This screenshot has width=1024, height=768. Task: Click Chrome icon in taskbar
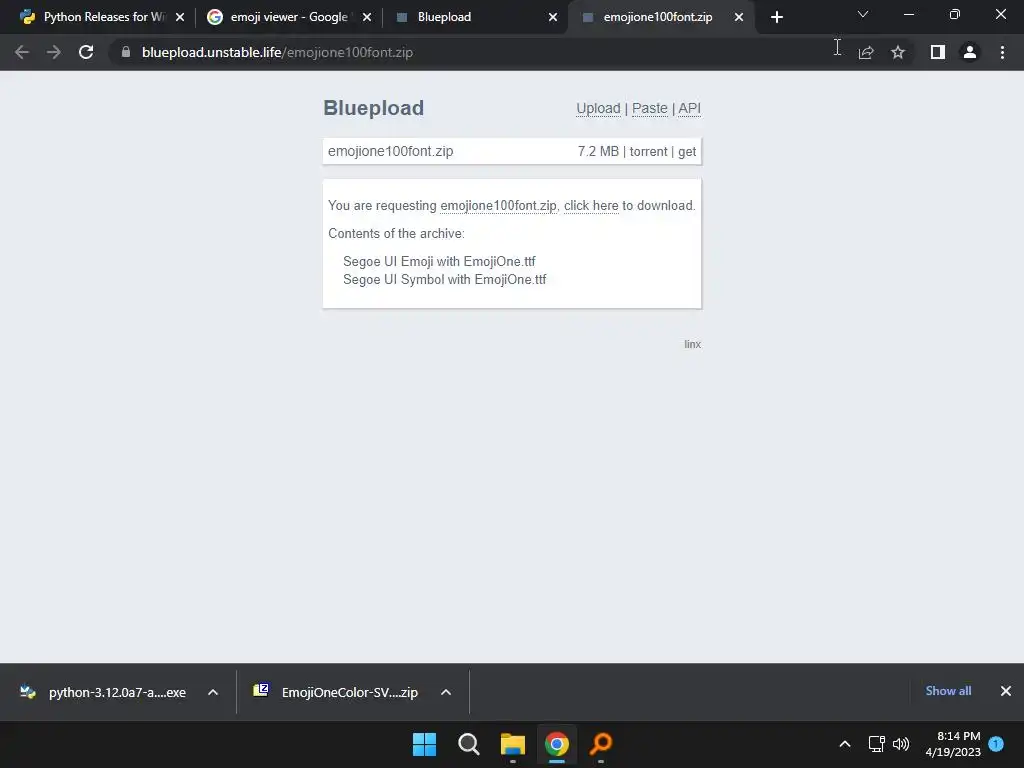pyautogui.click(x=557, y=744)
